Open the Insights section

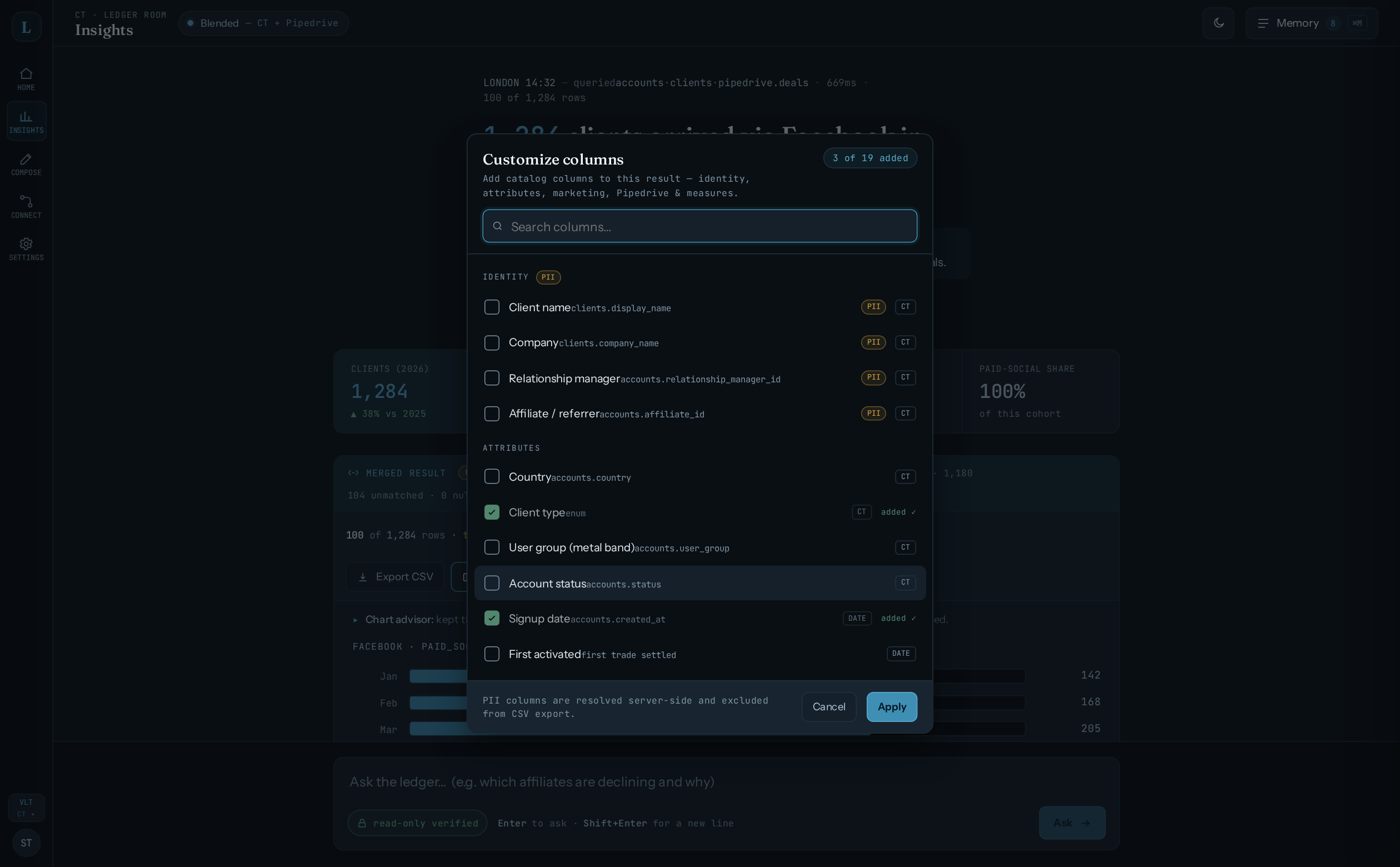tap(26, 121)
